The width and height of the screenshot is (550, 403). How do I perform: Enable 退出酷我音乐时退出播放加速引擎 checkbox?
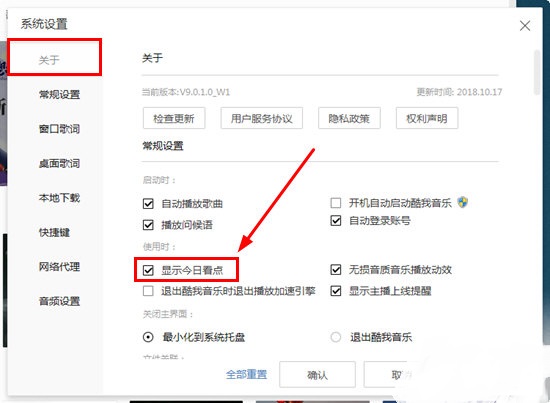pyautogui.click(x=148, y=291)
